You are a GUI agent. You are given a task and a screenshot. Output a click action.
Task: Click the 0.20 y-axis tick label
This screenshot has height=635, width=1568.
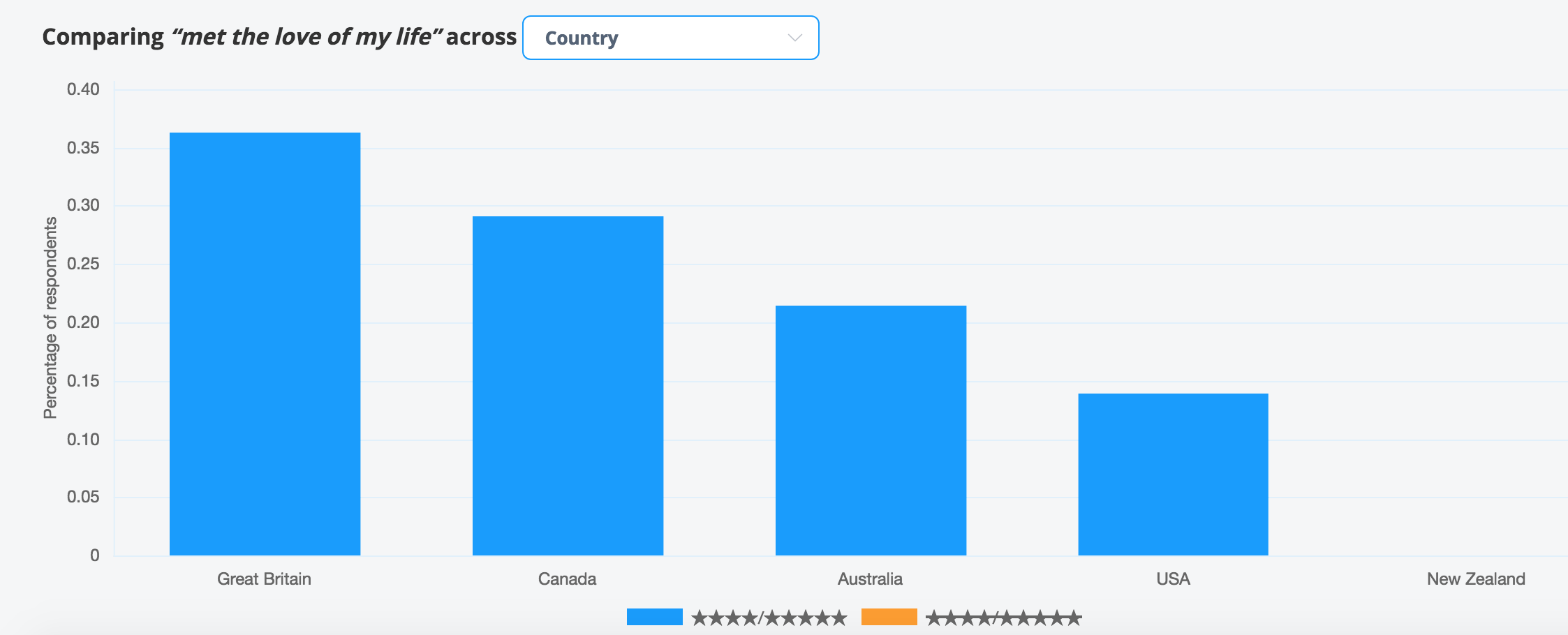click(x=83, y=322)
